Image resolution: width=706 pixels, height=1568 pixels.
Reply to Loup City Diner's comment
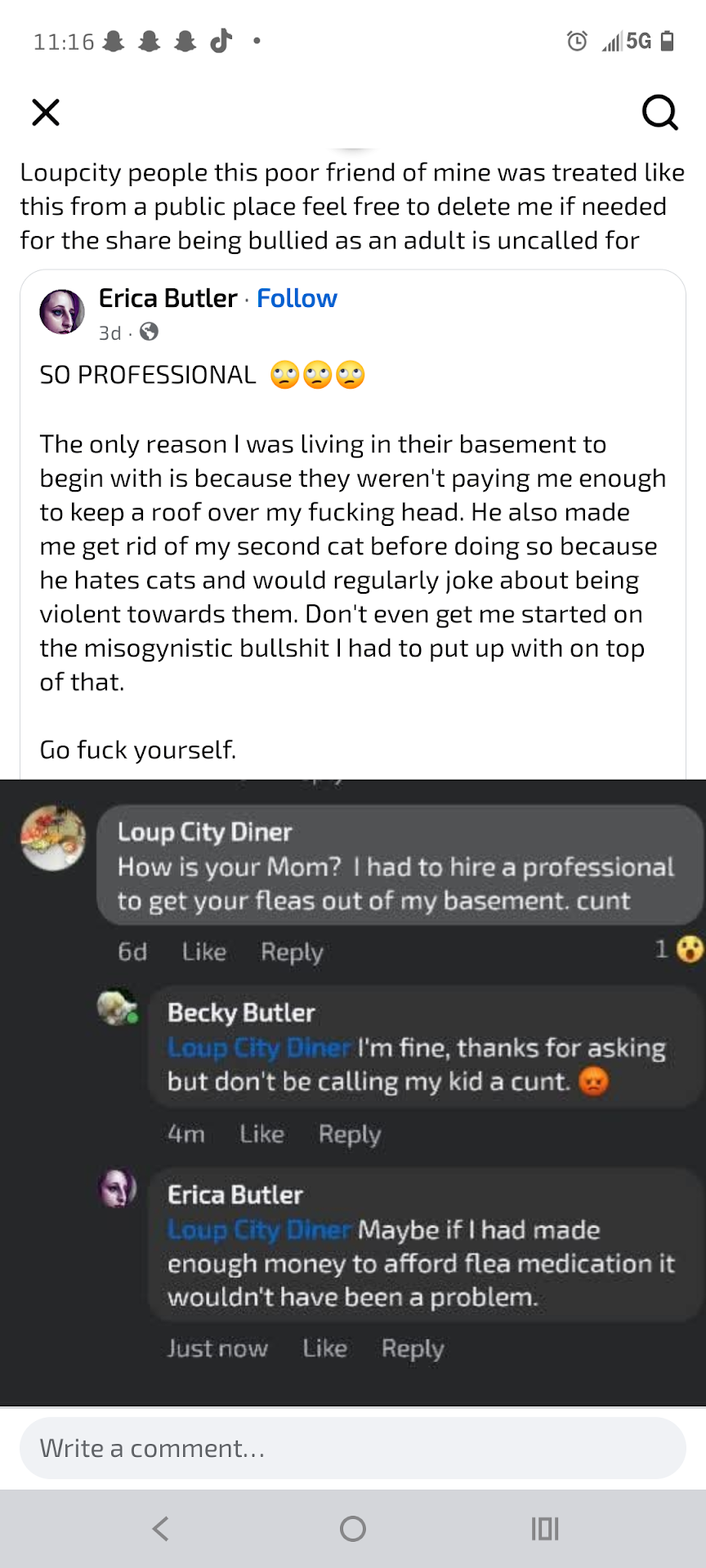click(292, 951)
